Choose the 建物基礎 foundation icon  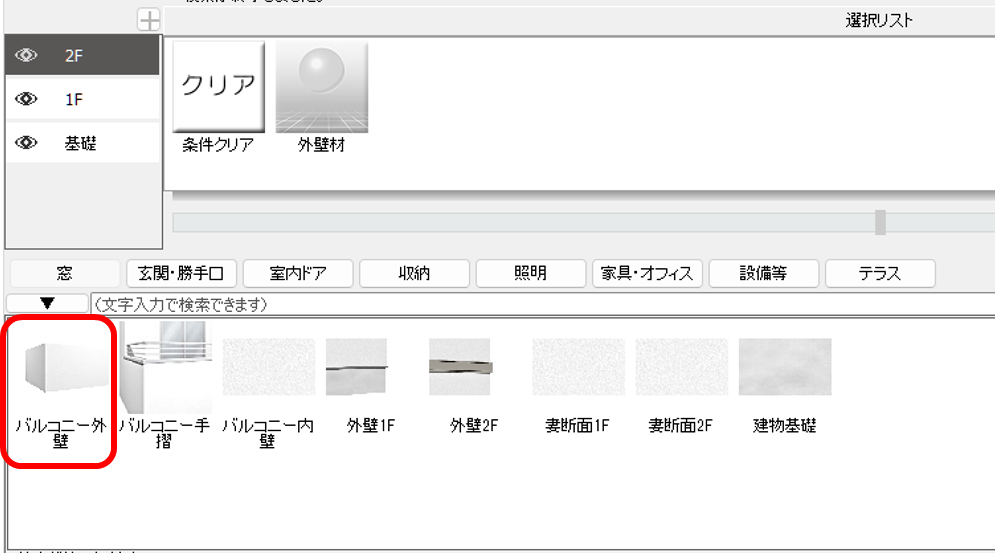tap(784, 368)
